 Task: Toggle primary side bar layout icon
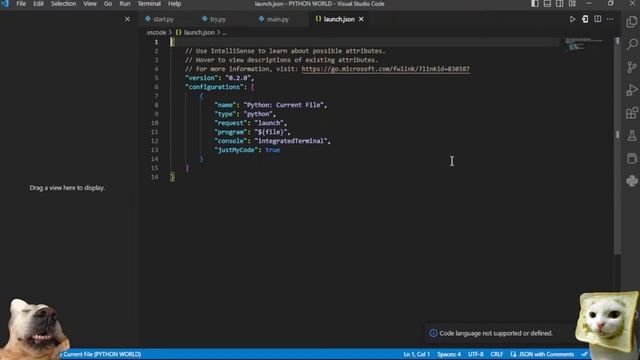coord(535,4)
